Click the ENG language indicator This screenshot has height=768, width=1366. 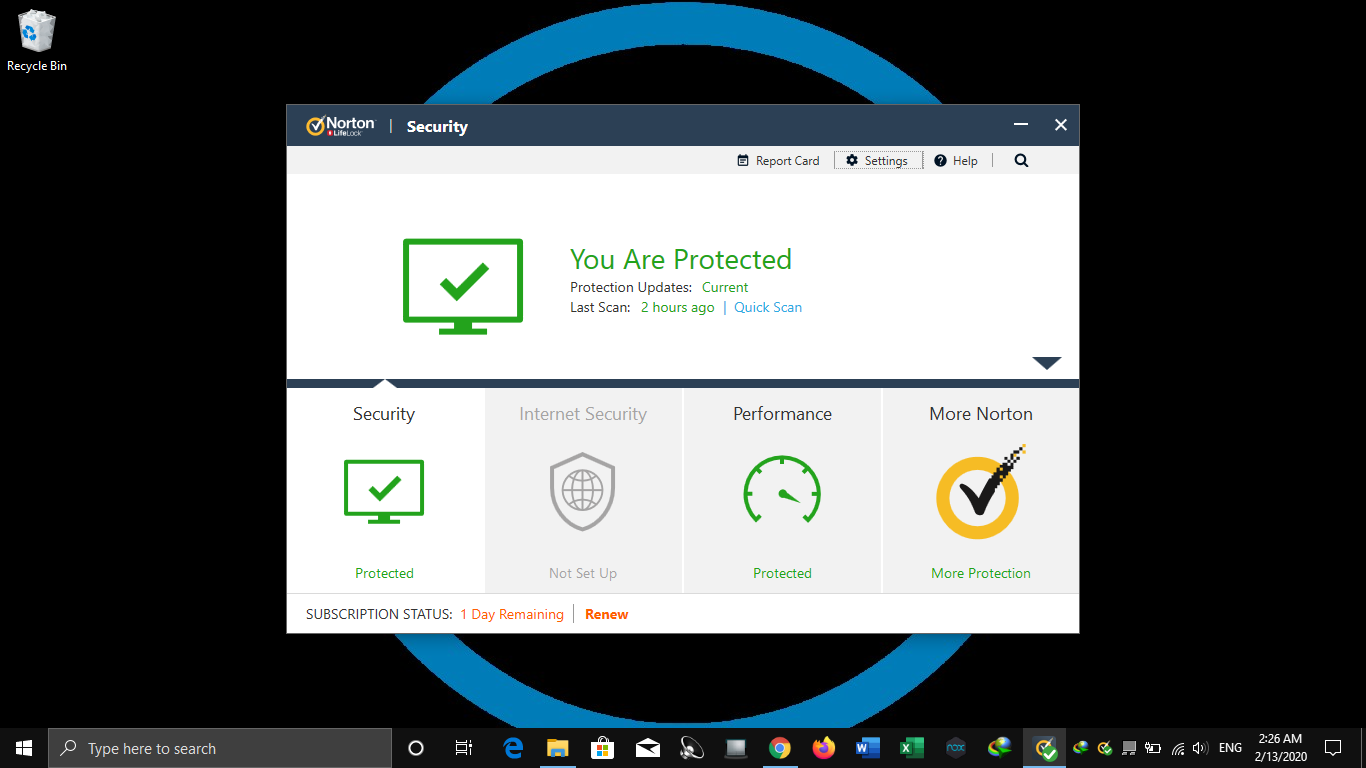(x=1231, y=748)
